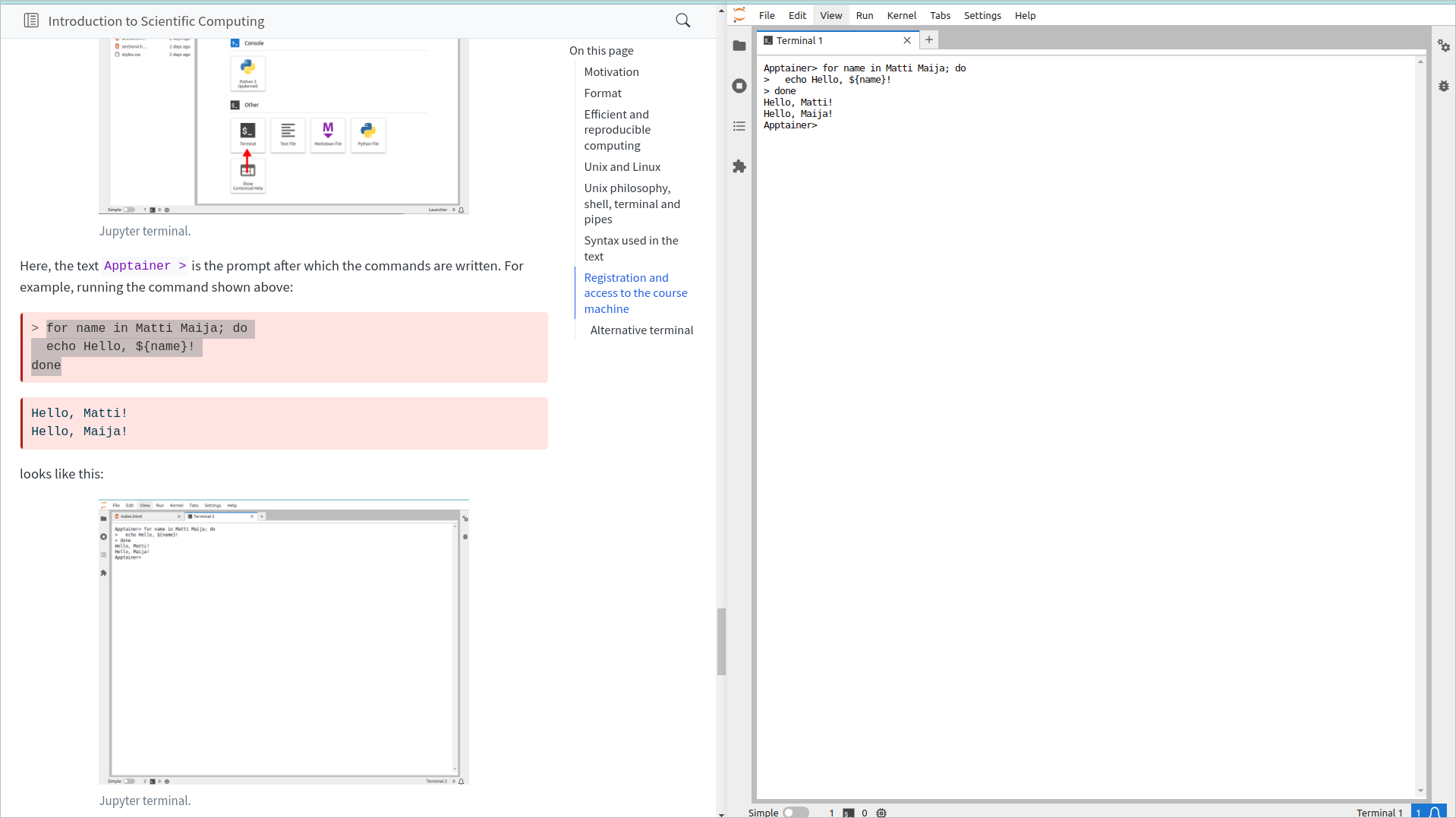Click the terminal output screenshot thumbnail
Screen dimensions: 1456x818
pos(284,642)
